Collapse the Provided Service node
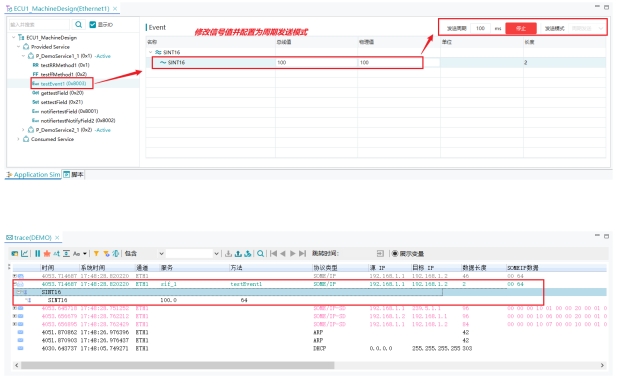Screen dimensions: 620x383 18,47
